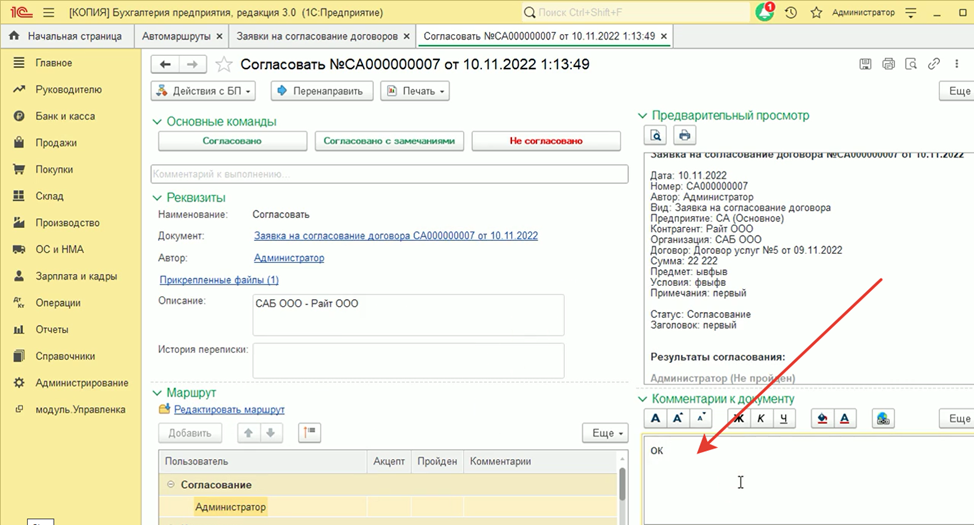Open Действия с БП dropdown
The width and height of the screenshot is (974, 525).
[x=203, y=91]
